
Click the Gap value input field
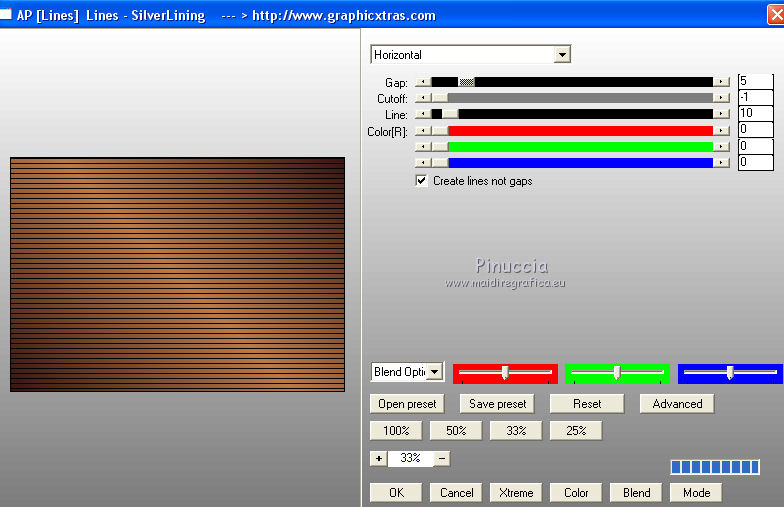pyautogui.click(x=755, y=82)
